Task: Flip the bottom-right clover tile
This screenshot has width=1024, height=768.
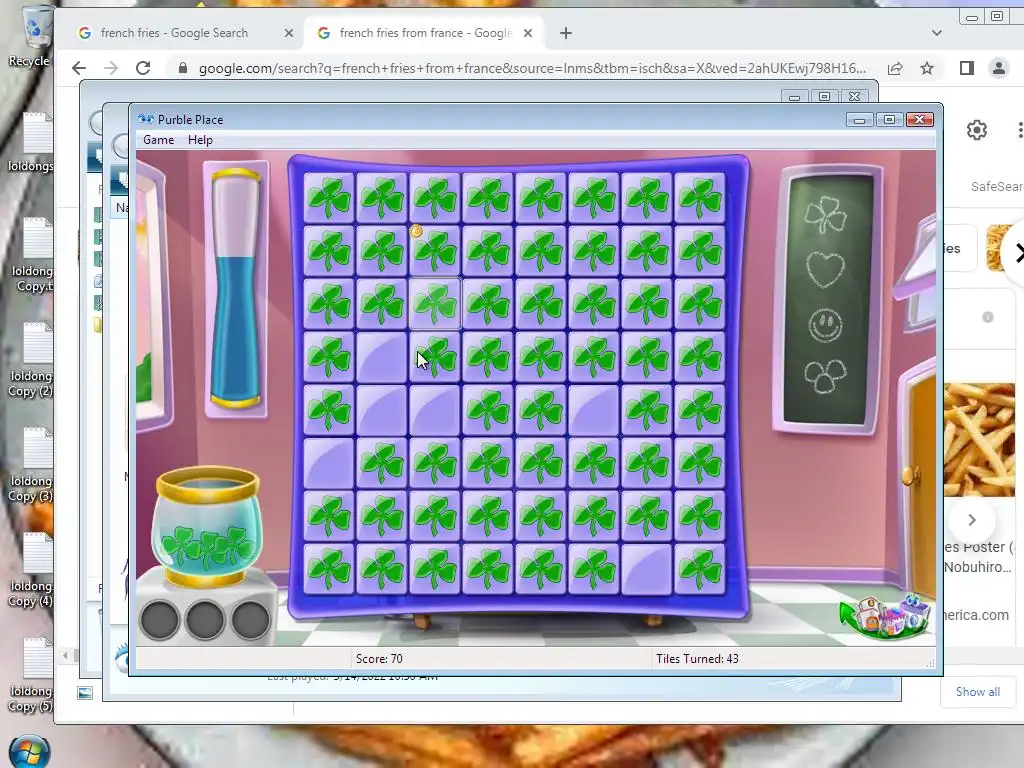Action: click(x=699, y=569)
